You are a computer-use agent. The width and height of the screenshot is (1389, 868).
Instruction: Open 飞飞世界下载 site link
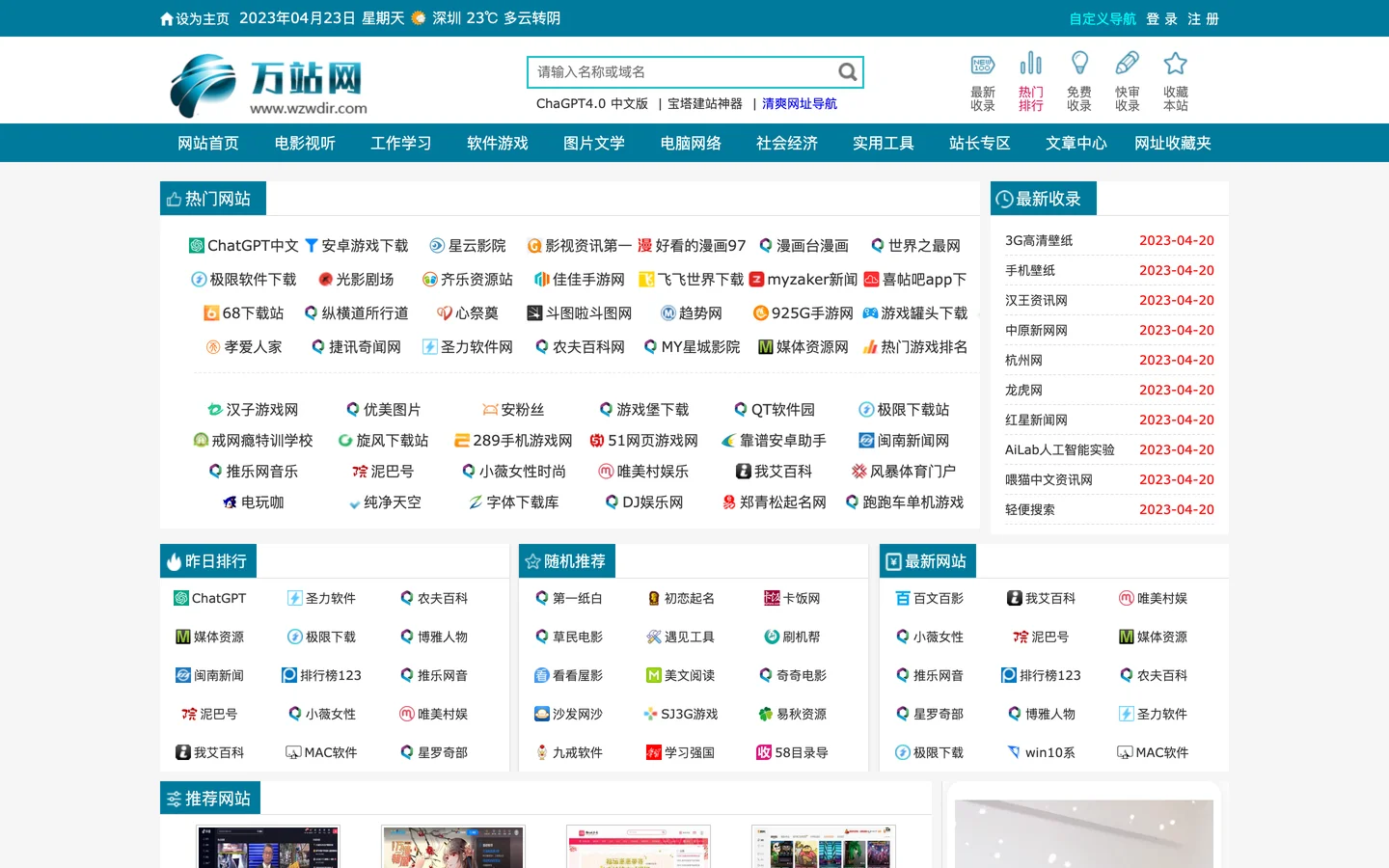(x=692, y=280)
